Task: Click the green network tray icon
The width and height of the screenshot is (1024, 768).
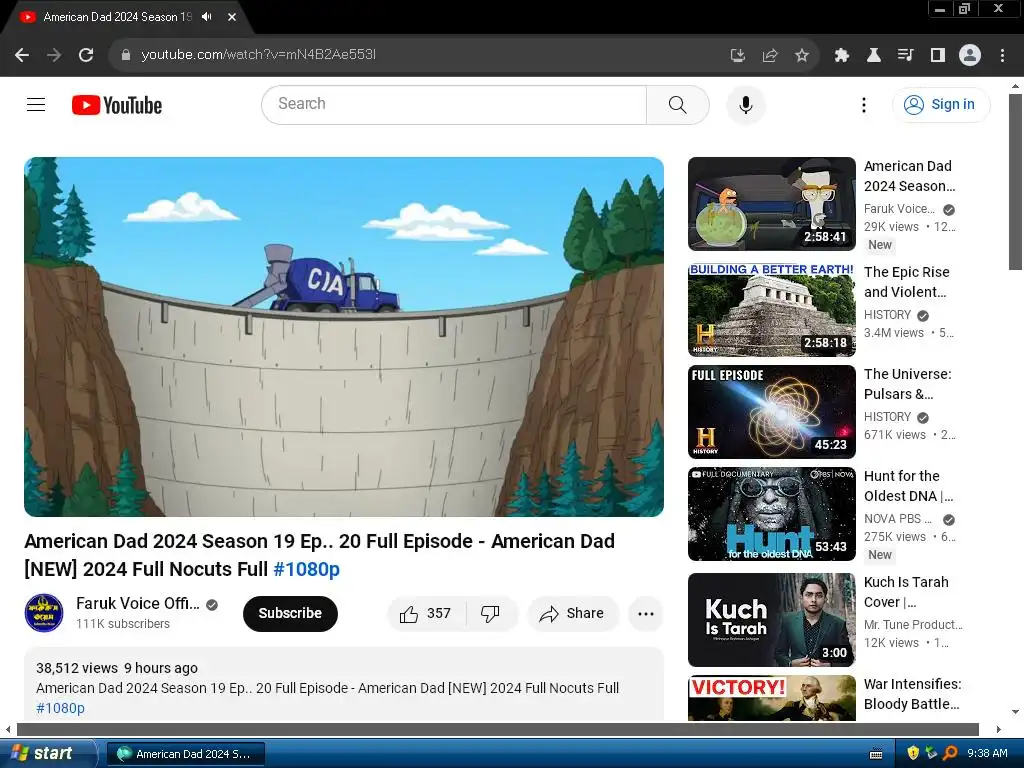Action: tap(932, 754)
